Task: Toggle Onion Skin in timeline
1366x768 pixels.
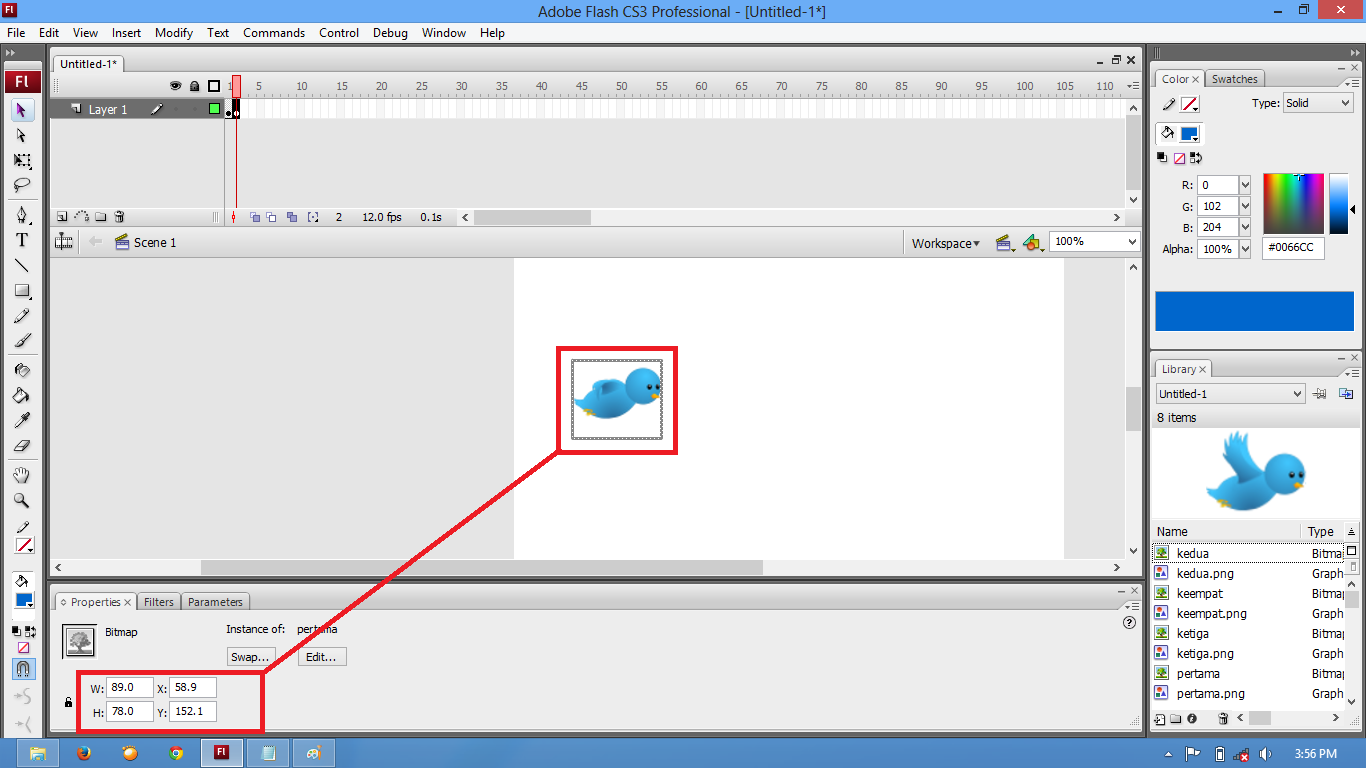Action: [255, 217]
